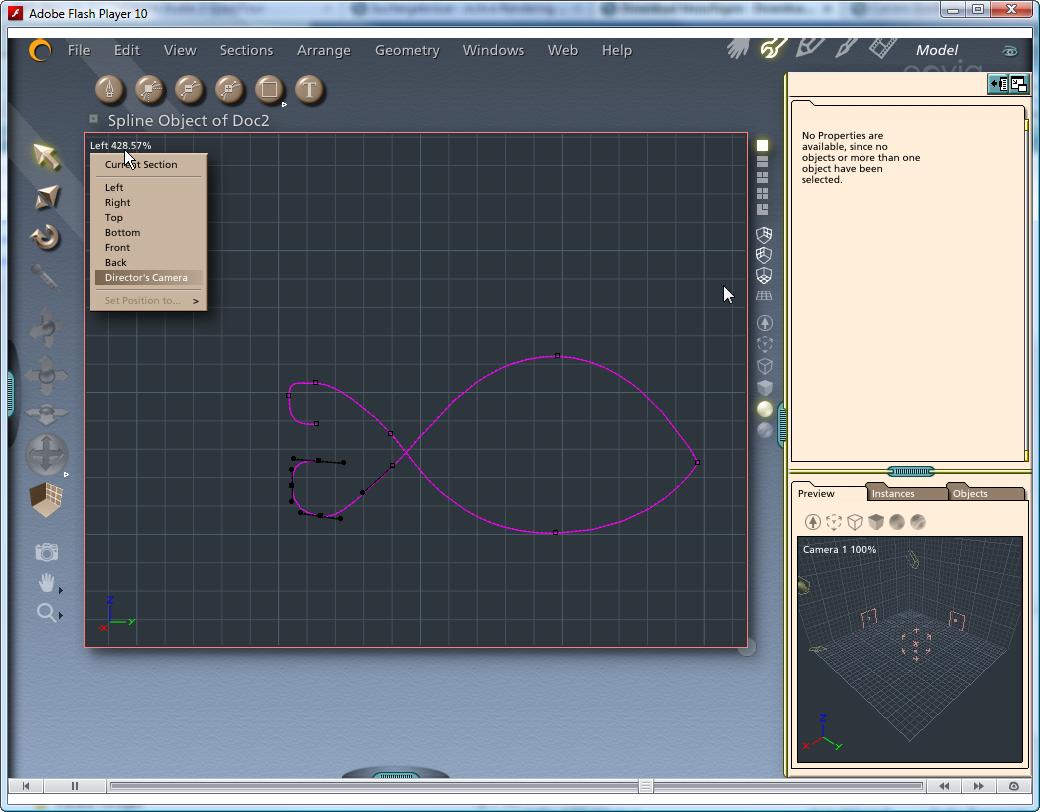The height and width of the screenshot is (812, 1040).
Task: Toggle the eye icon beside Model
Action: pyautogui.click(x=1009, y=50)
